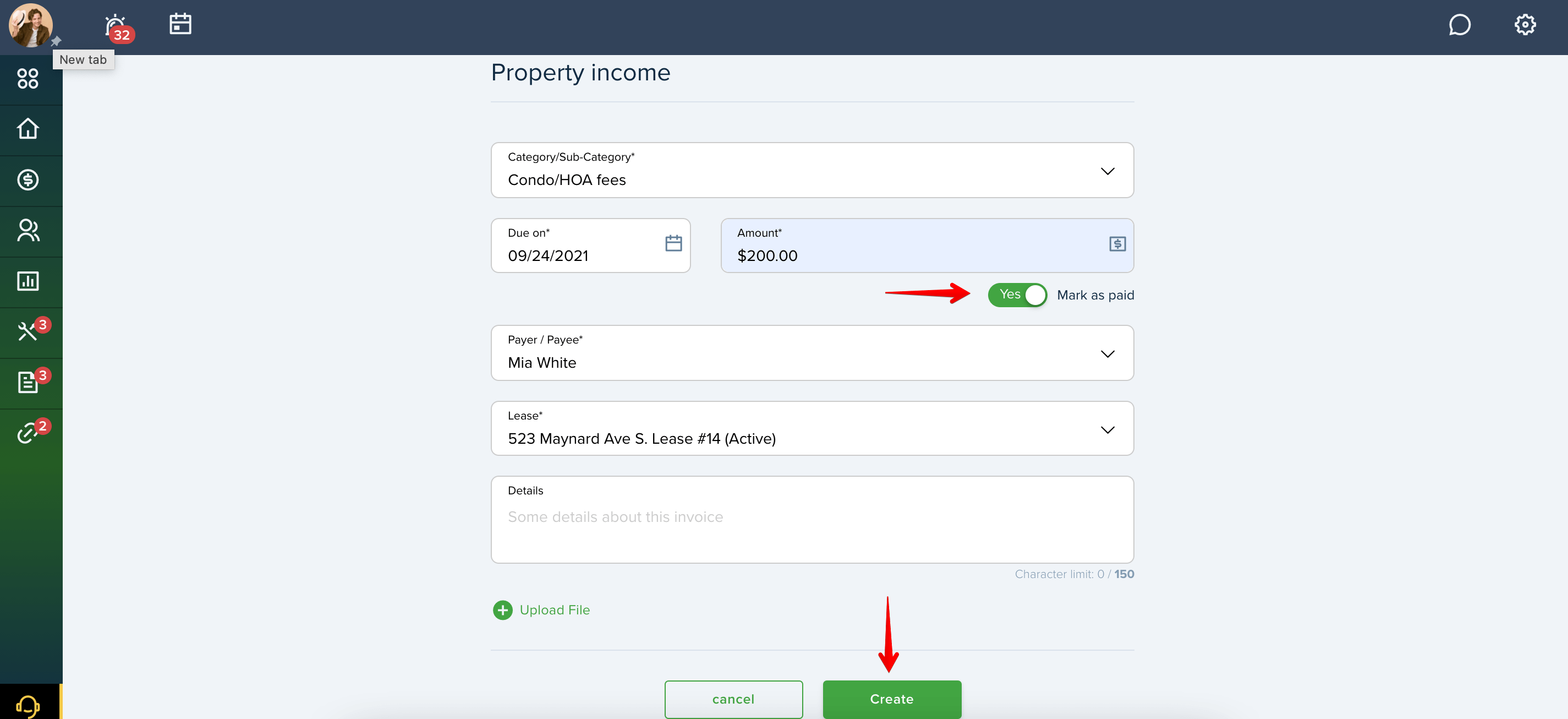The image size is (1568, 719).
Task: Toggle the Mark as paid switch
Action: click(x=1017, y=295)
